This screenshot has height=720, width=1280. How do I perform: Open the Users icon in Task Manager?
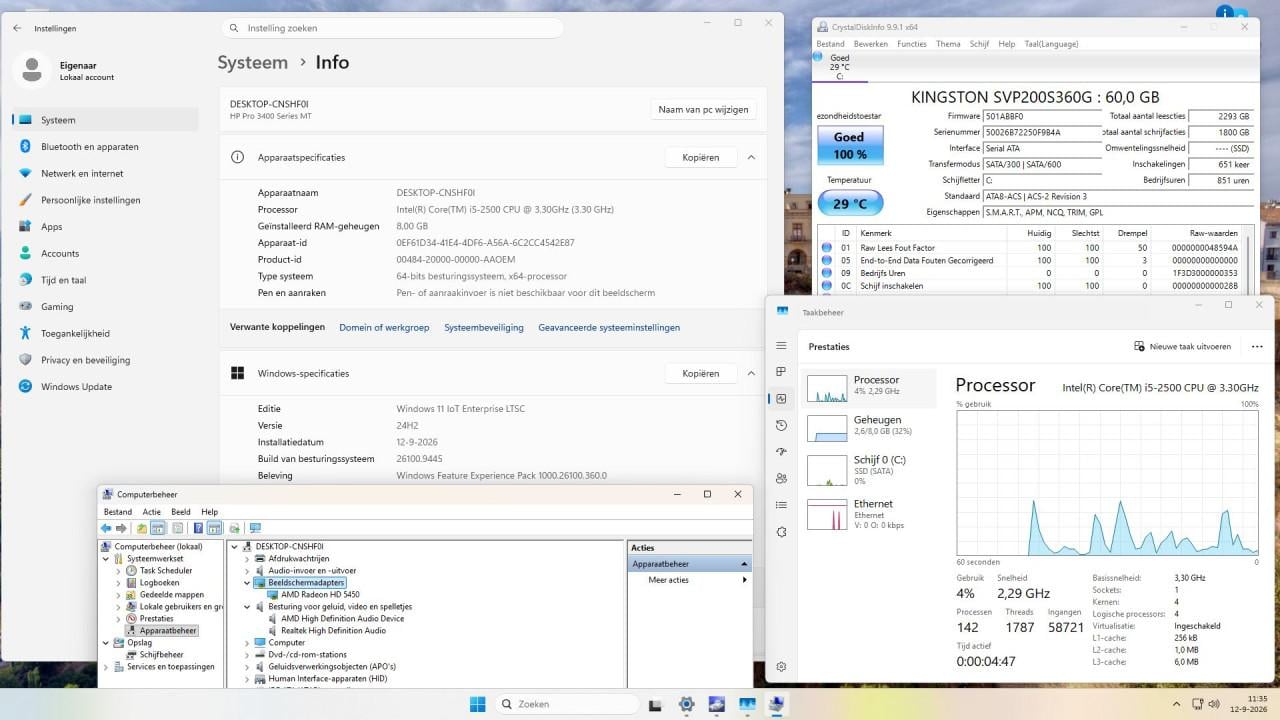click(781, 478)
